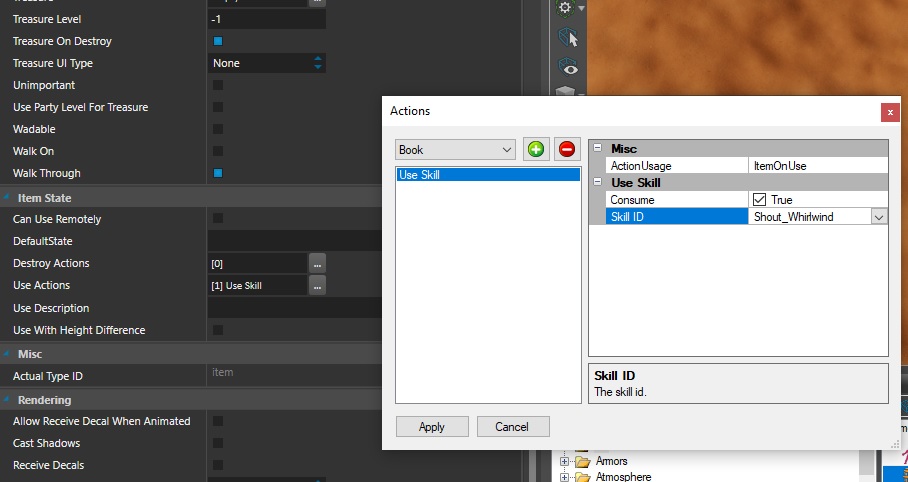
Task: Enable the Unimportant checkbox
Action: click(x=218, y=85)
